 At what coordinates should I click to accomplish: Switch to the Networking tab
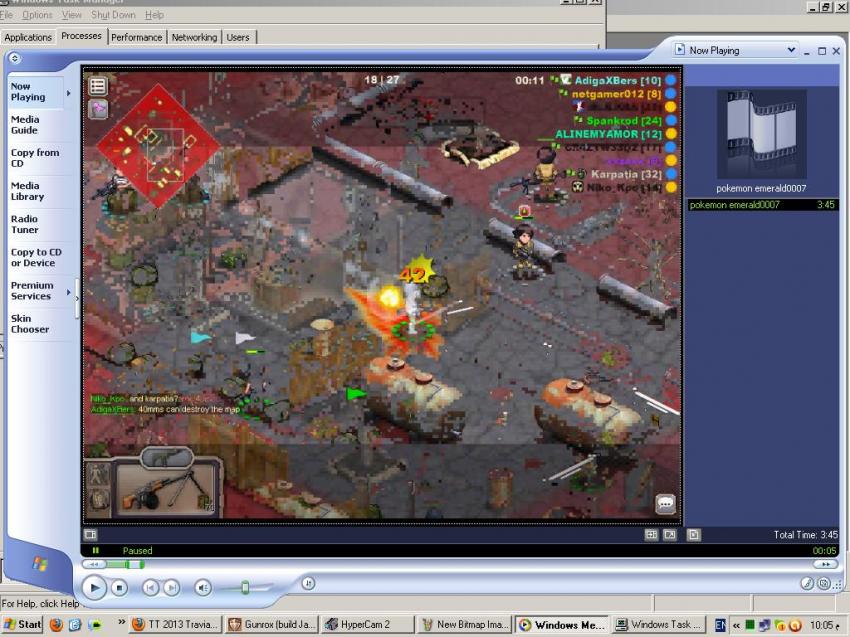194,37
